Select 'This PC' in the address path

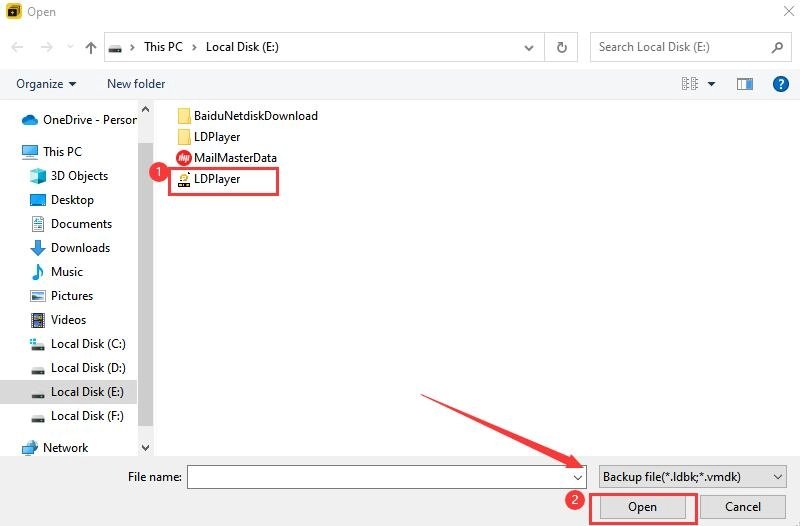point(163,47)
